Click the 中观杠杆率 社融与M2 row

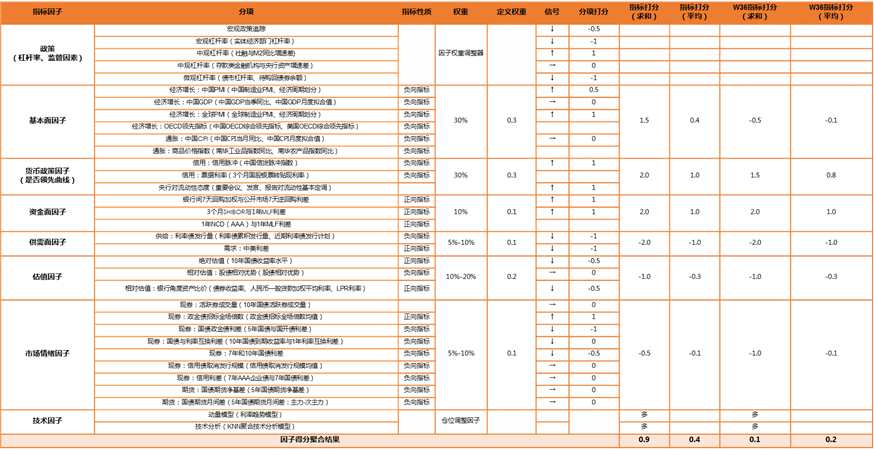(246, 53)
